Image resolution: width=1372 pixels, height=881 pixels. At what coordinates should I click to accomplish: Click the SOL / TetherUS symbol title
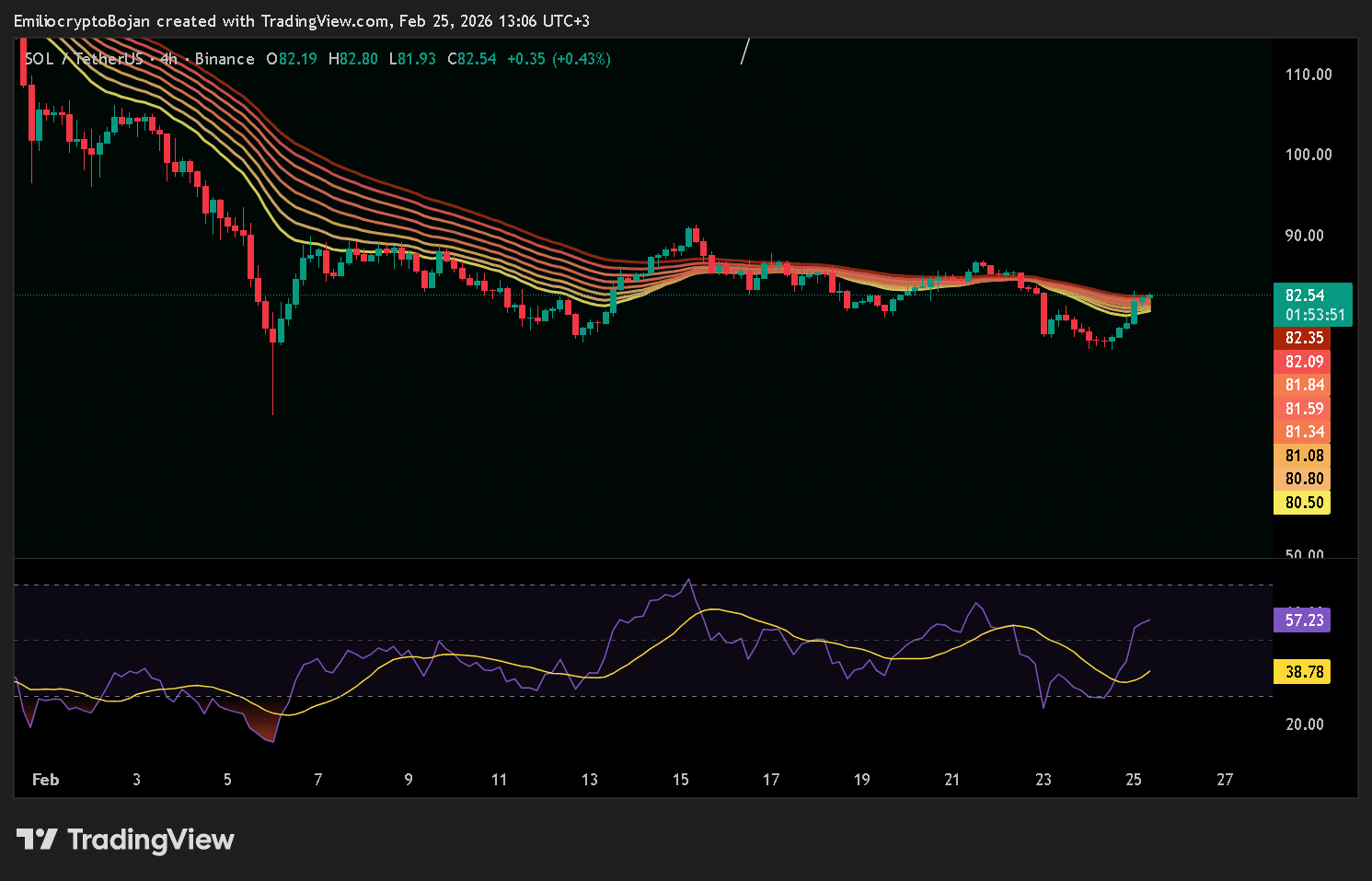point(84,59)
